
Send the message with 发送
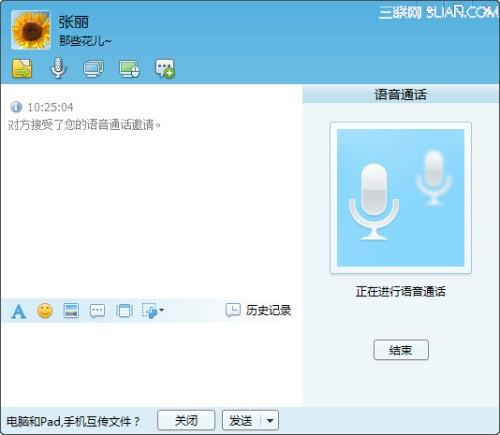tap(241, 421)
